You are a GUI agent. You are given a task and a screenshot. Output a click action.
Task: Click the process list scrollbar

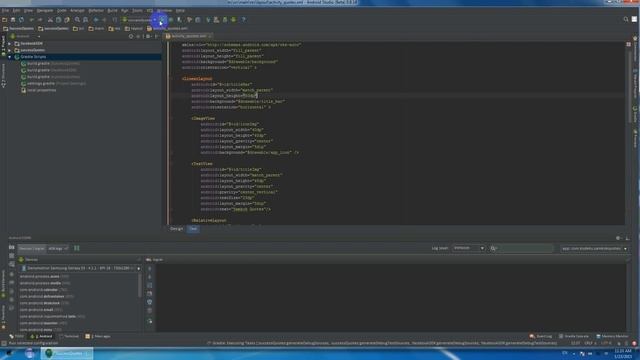[x=140, y=285]
